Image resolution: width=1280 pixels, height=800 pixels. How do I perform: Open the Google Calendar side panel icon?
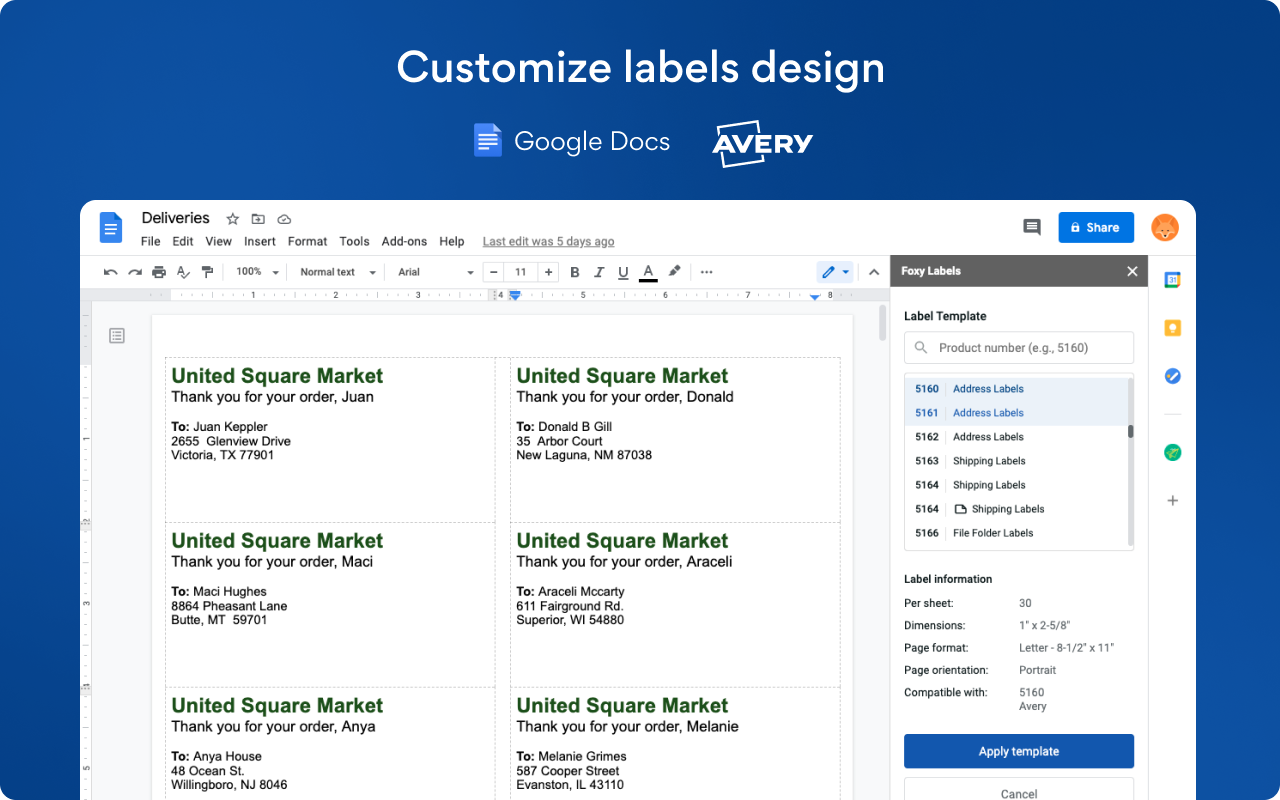point(1173,280)
